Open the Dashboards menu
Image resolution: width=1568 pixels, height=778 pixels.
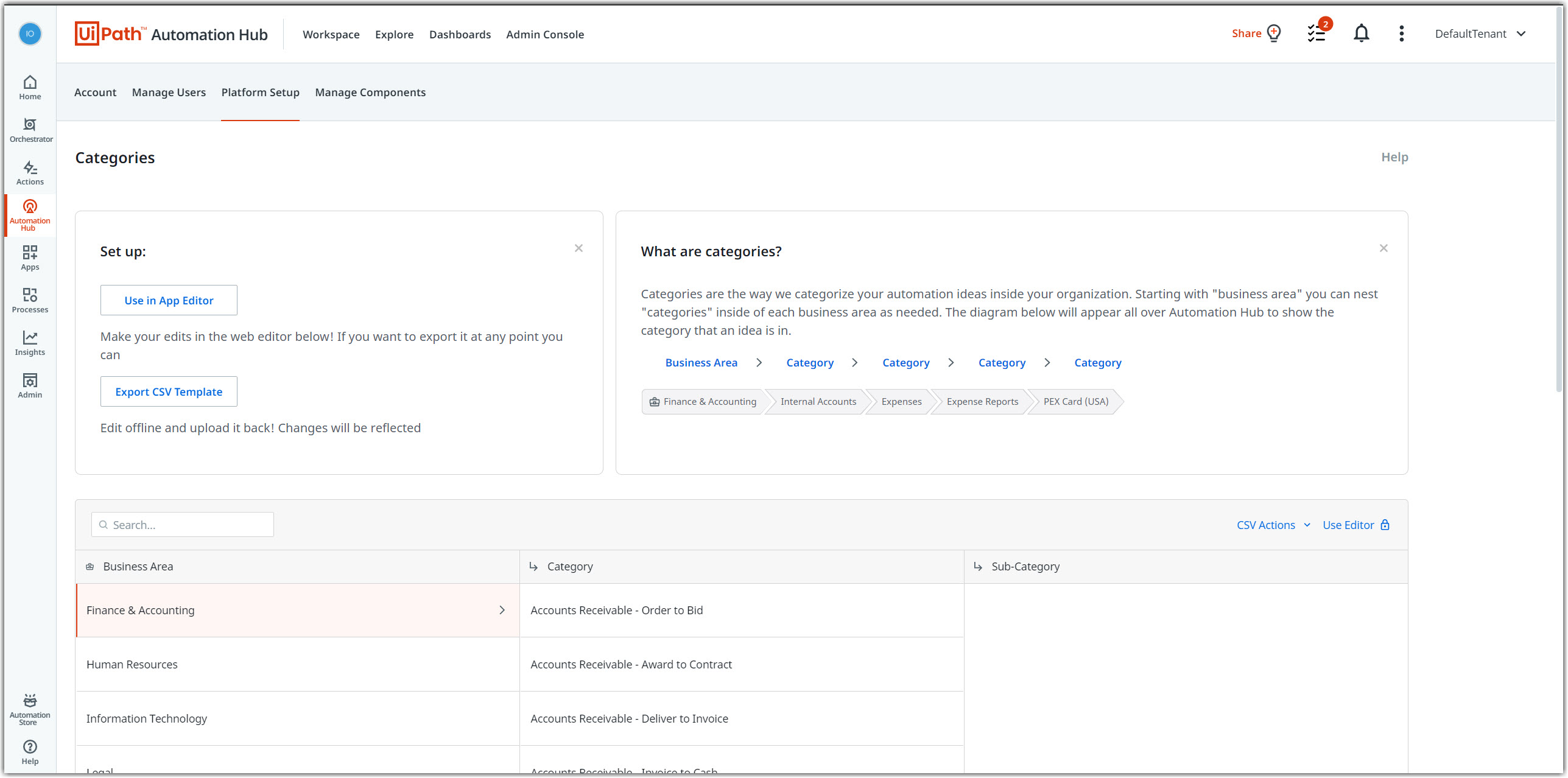tap(460, 34)
